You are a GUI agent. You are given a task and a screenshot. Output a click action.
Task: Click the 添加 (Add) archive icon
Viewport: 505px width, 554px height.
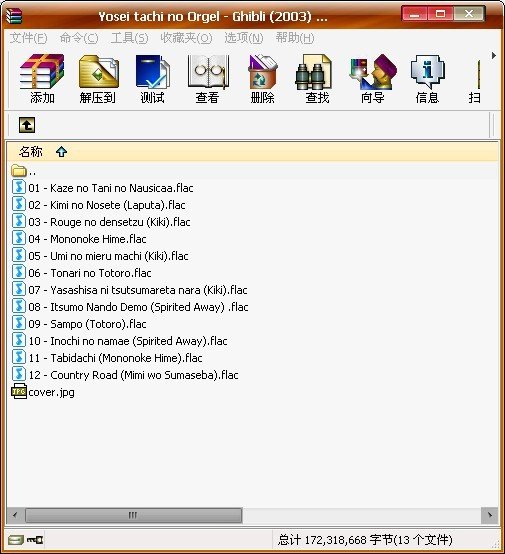coord(42,79)
